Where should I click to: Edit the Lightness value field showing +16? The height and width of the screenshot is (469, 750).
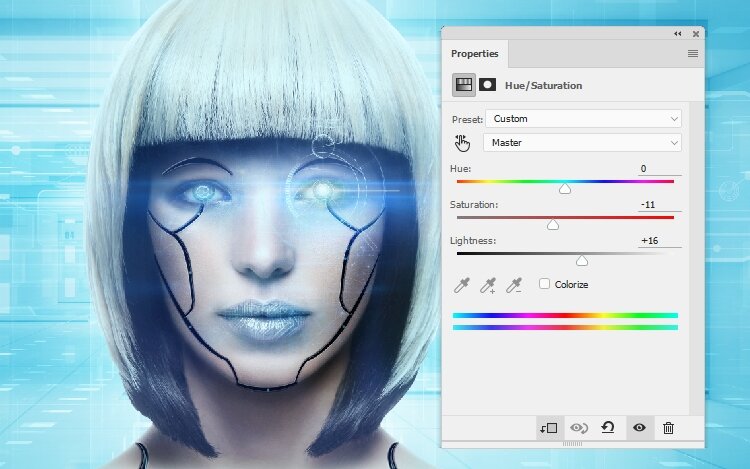click(660, 240)
